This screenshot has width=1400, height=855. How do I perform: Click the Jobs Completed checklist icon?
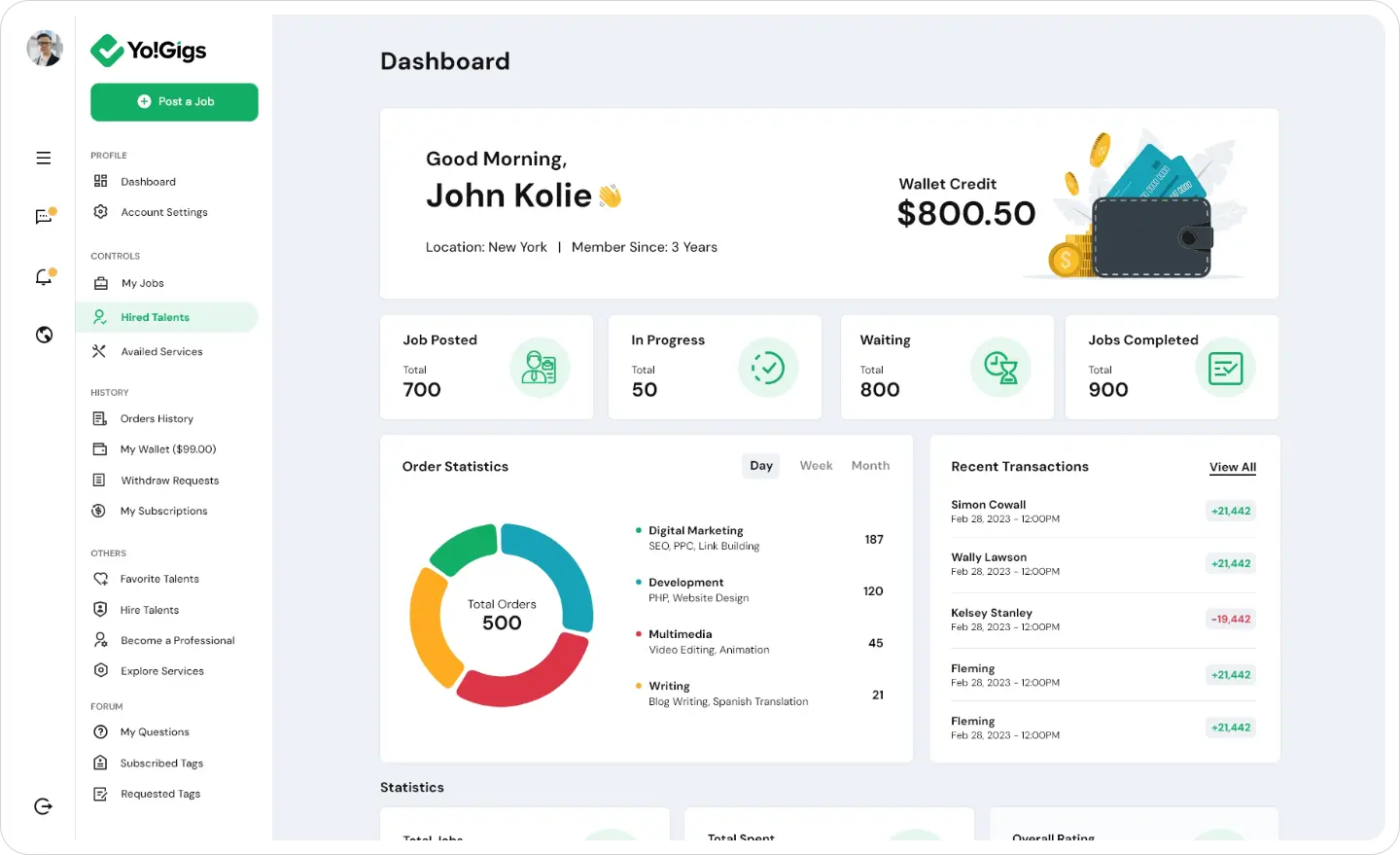point(1225,368)
